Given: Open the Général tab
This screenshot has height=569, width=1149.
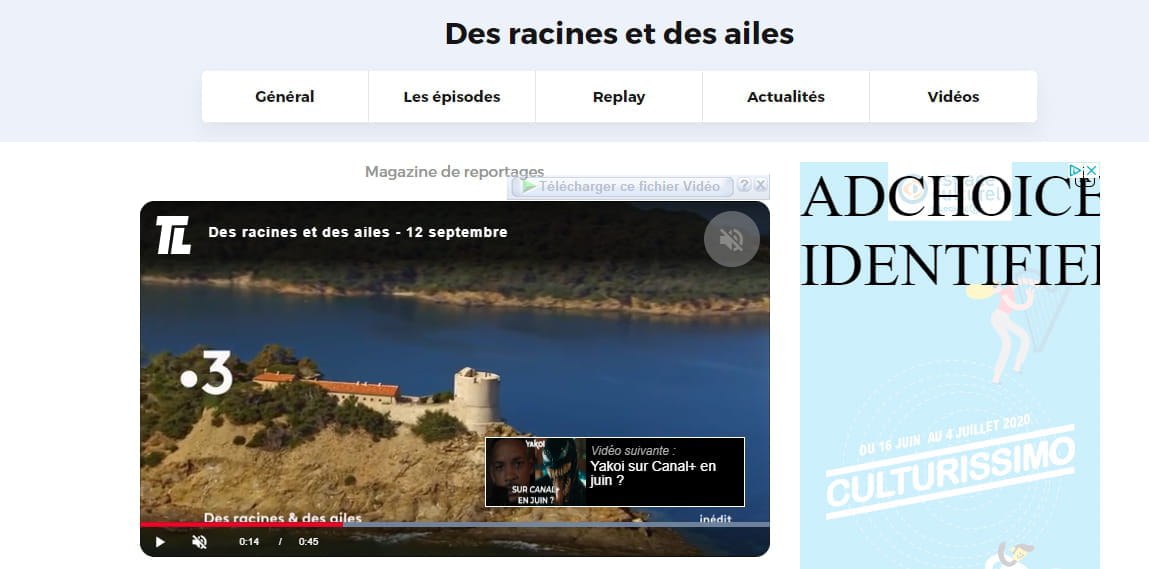Looking at the screenshot, I should coord(285,97).
